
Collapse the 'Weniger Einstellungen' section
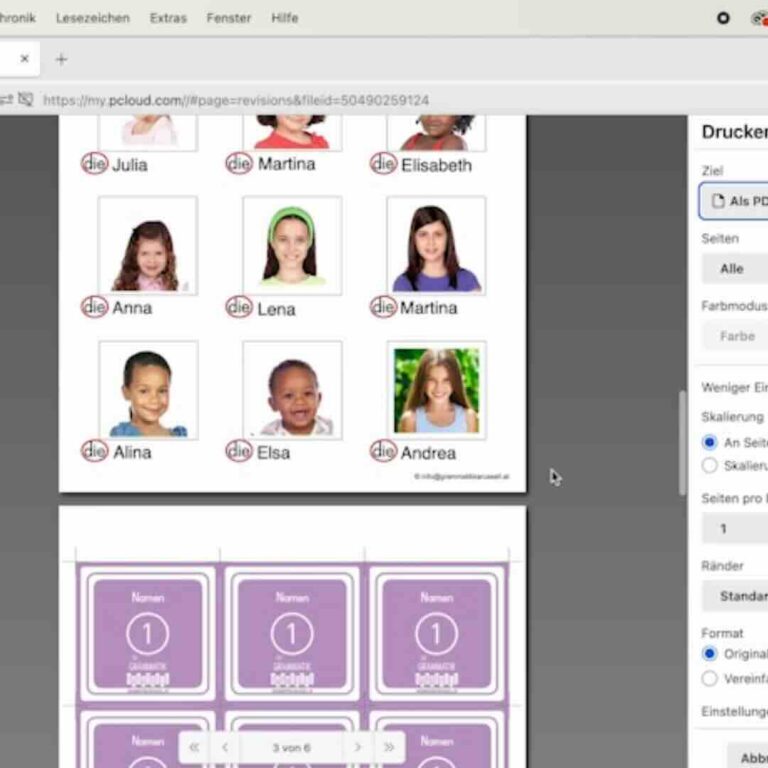coord(734,387)
